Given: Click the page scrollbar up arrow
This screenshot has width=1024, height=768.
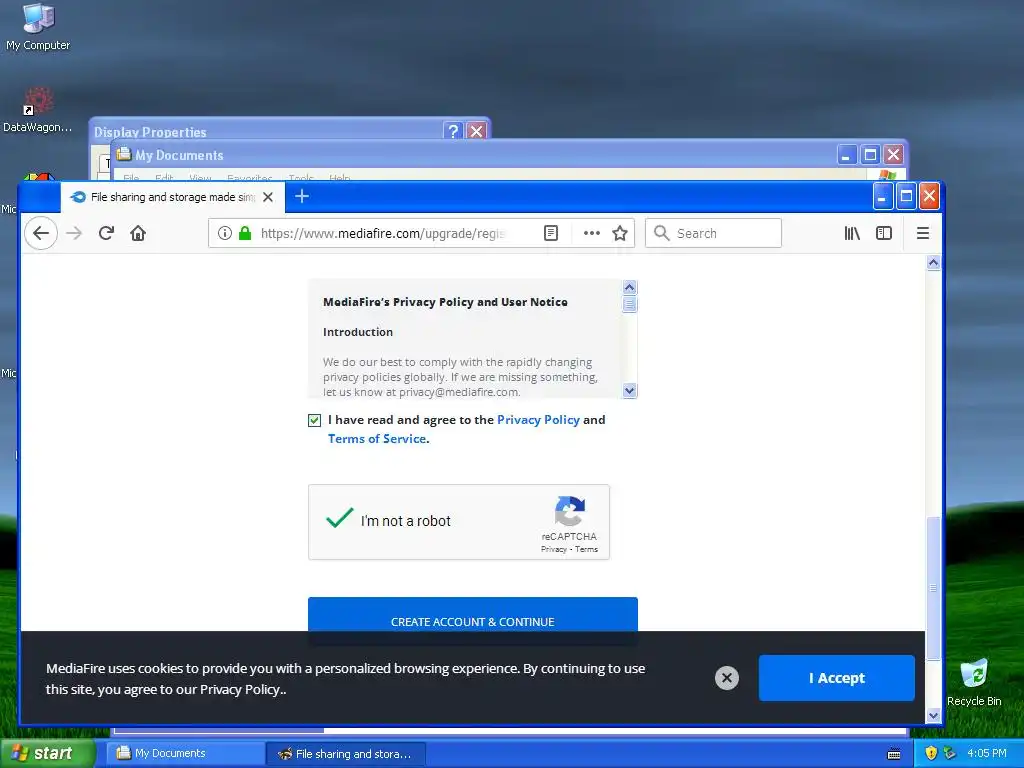Looking at the screenshot, I should (x=933, y=263).
